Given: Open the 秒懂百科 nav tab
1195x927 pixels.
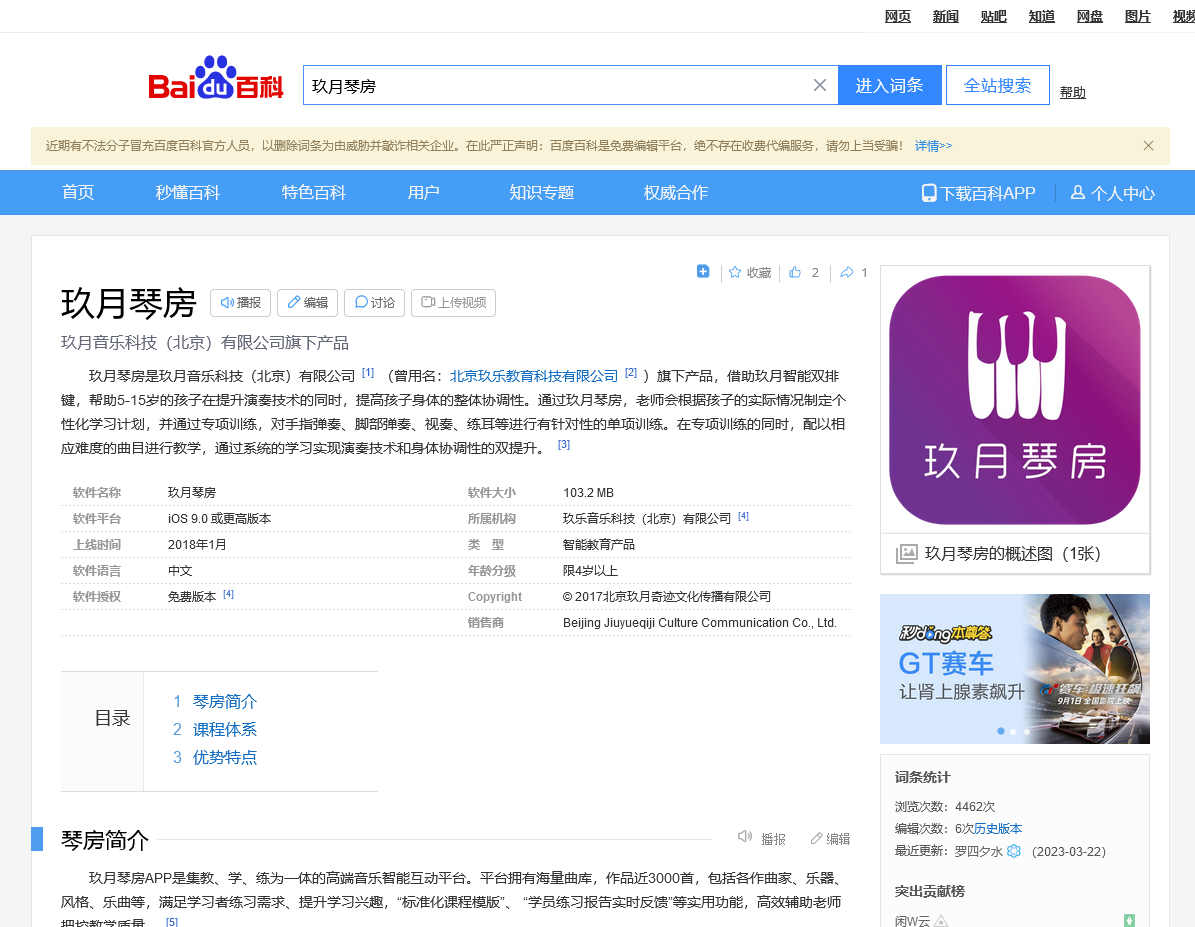Looking at the screenshot, I should [187, 192].
